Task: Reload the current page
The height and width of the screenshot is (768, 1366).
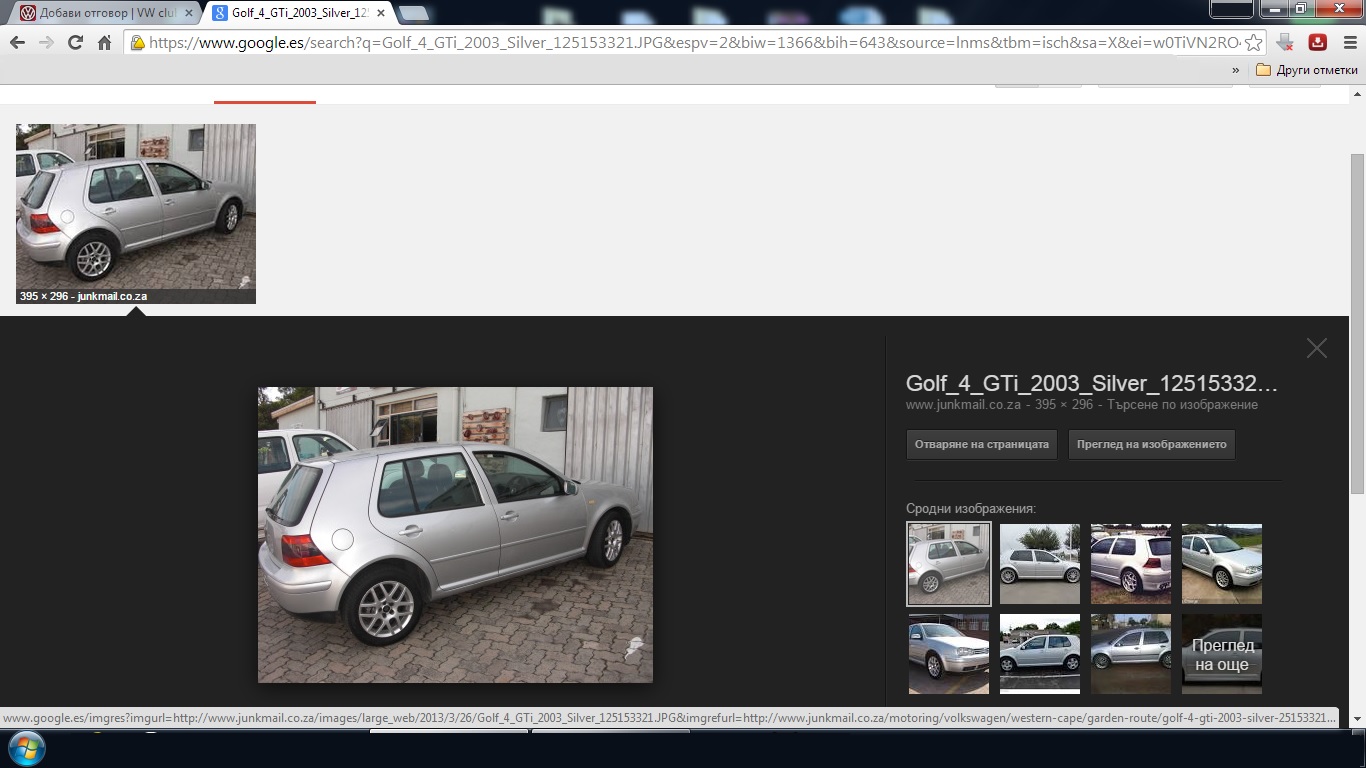Action: (x=75, y=43)
